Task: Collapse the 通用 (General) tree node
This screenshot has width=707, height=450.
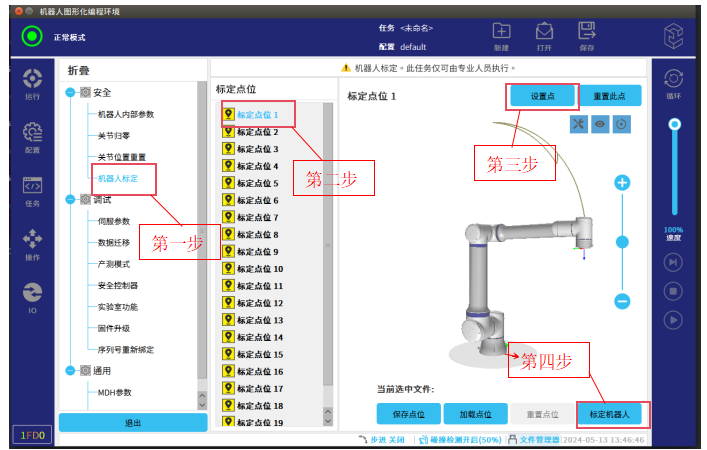Action: 71,370
